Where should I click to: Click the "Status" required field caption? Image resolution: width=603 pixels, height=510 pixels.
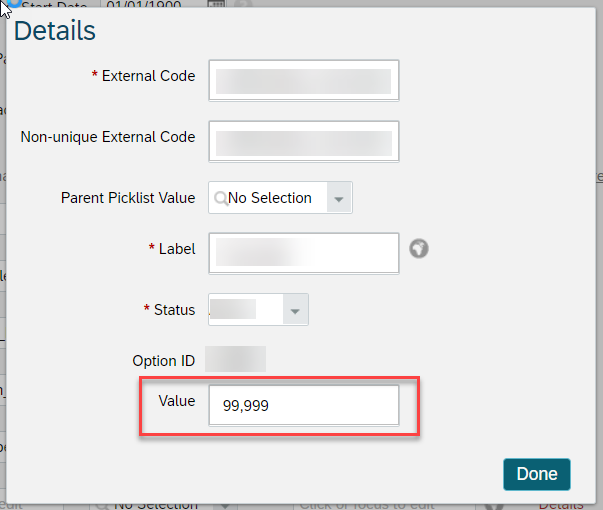coord(169,310)
